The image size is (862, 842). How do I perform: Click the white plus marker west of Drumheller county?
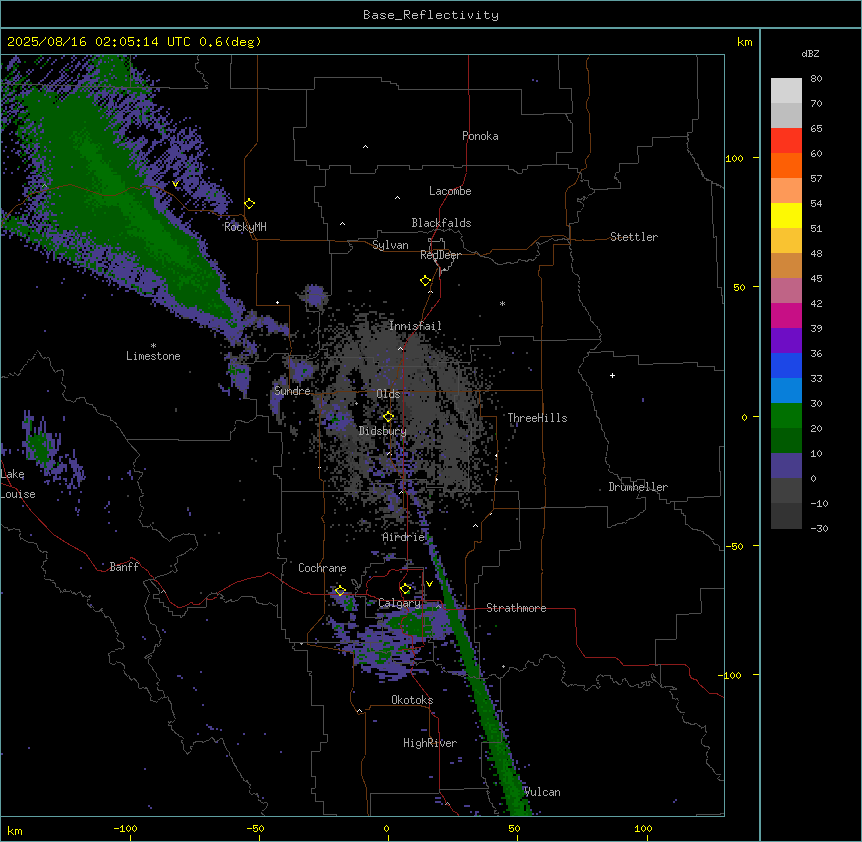tap(612, 375)
